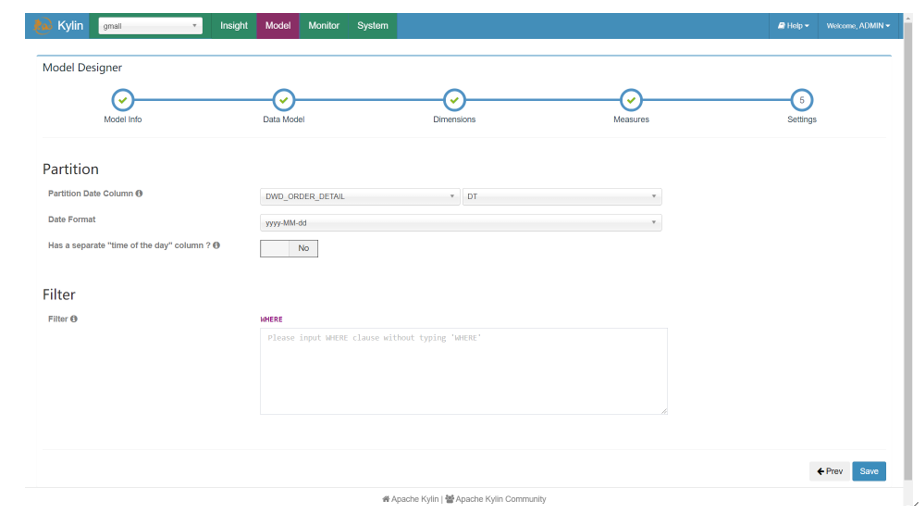
Task: Go back with the Prev button
Action: (830, 471)
